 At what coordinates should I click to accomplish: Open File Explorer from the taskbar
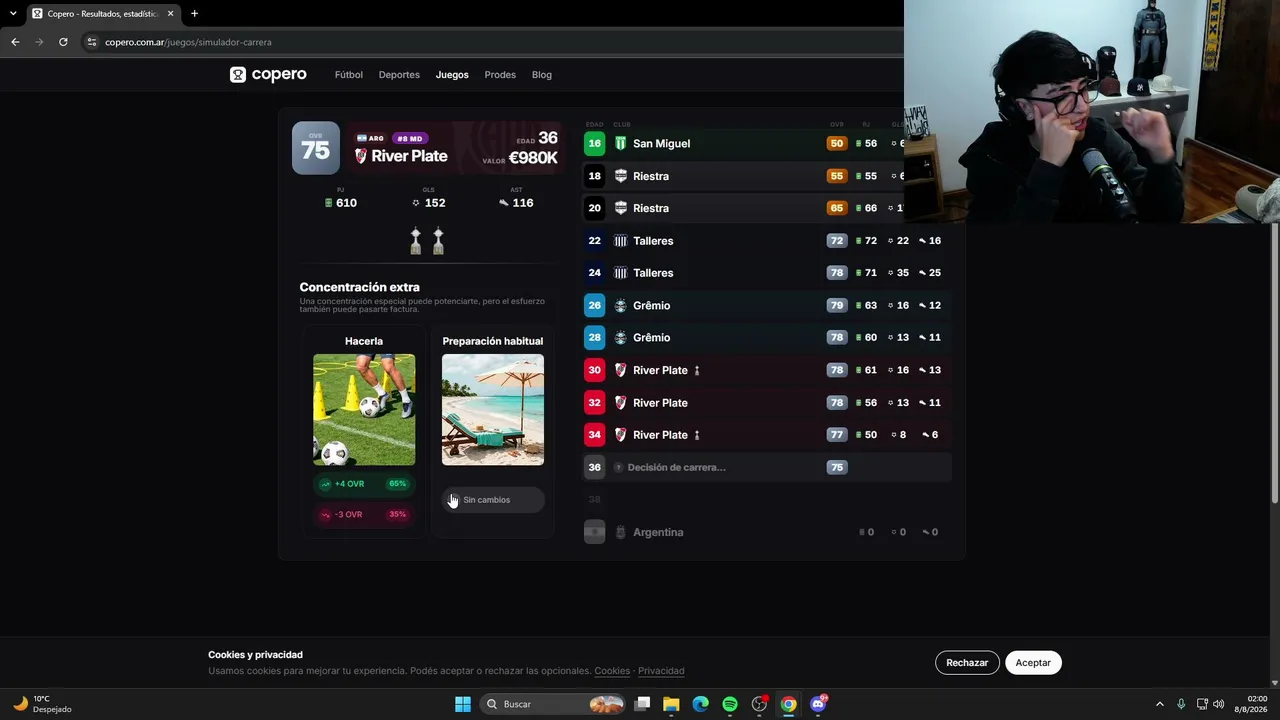pyautogui.click(x=671, y=704)
